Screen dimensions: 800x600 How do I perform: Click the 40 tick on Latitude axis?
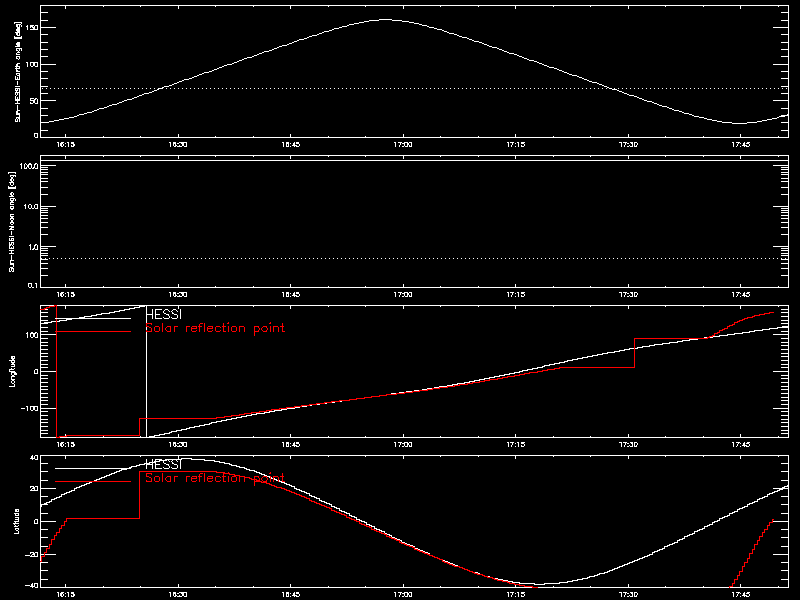tap(34, 458)
